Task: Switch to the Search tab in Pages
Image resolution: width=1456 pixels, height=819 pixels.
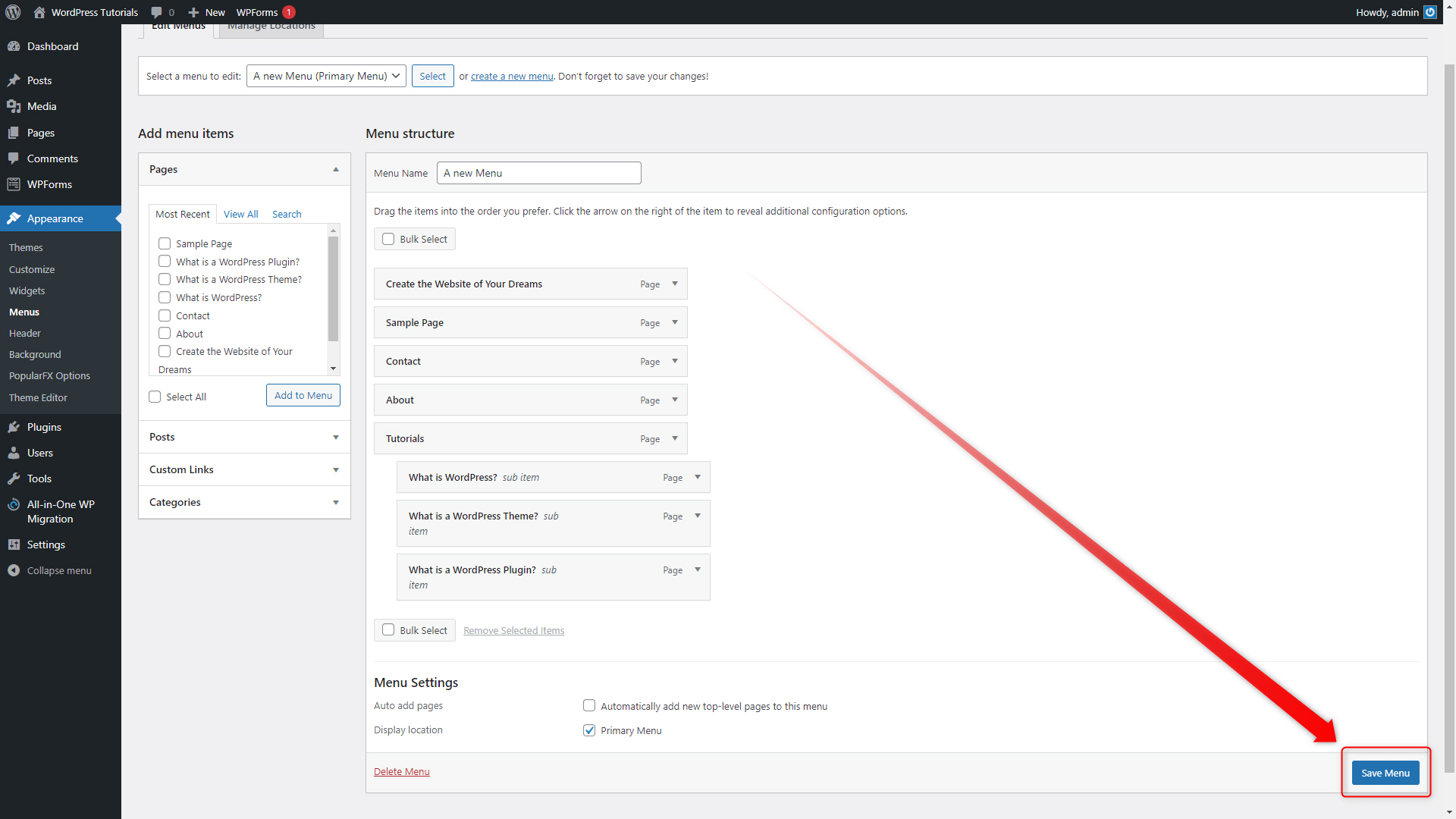Action: coord(287,214)
